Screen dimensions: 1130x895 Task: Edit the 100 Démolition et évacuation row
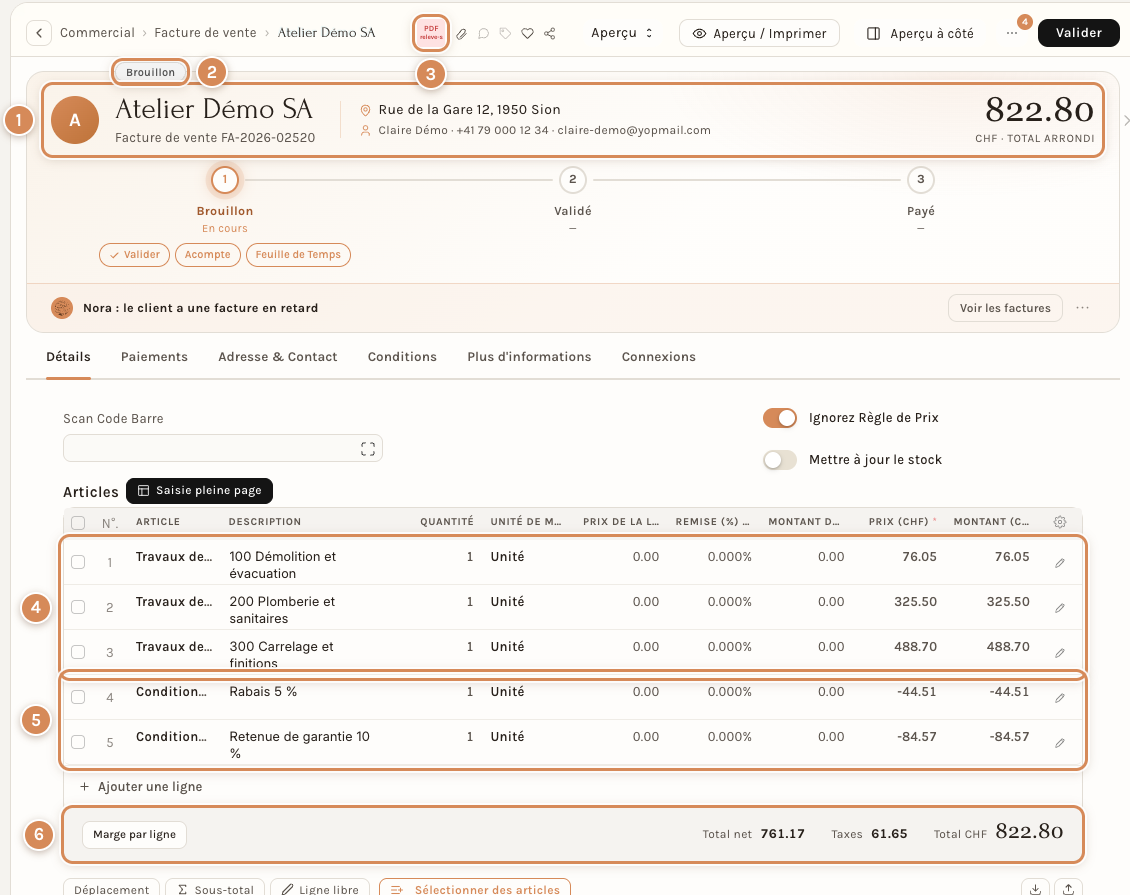[1059, 564]
